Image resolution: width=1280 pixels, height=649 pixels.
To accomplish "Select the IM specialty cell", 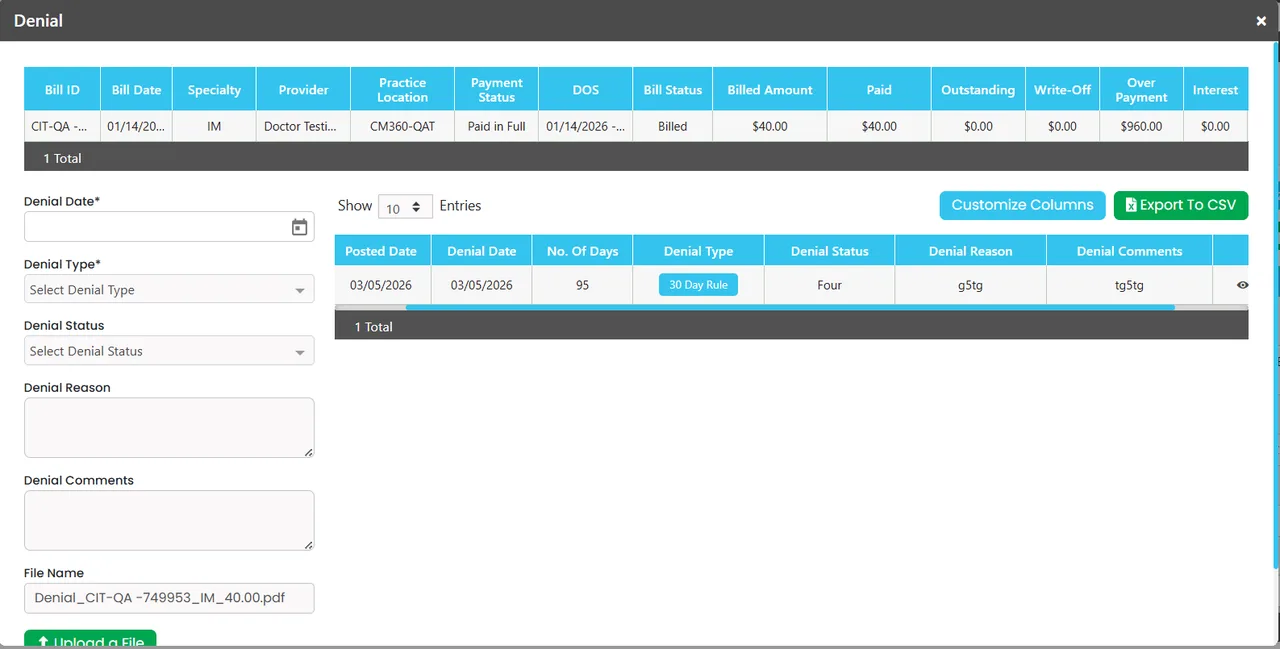I will click(x=214, y=127).
